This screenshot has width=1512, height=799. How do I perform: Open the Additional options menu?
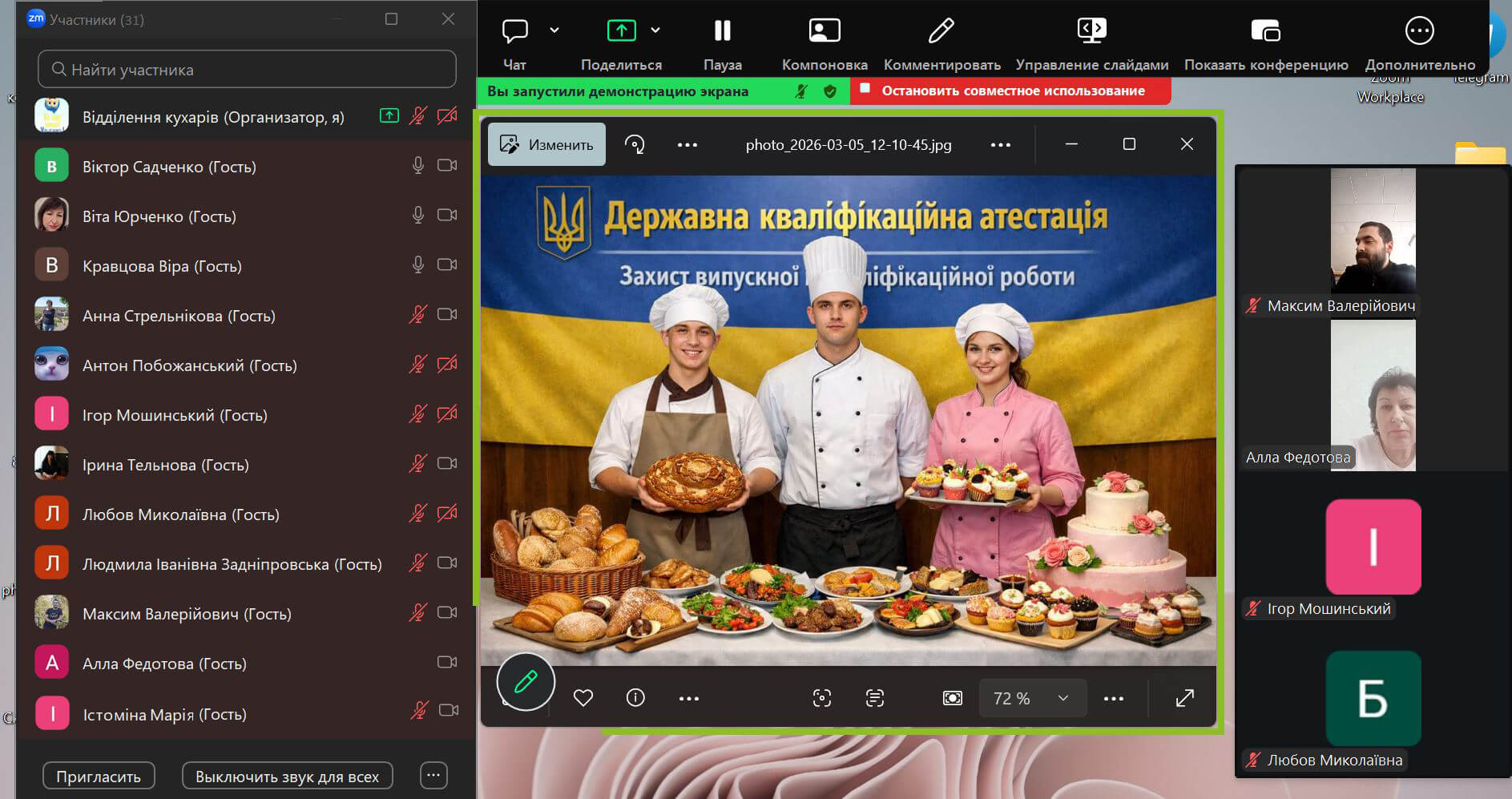click(x=1419, y=32)
